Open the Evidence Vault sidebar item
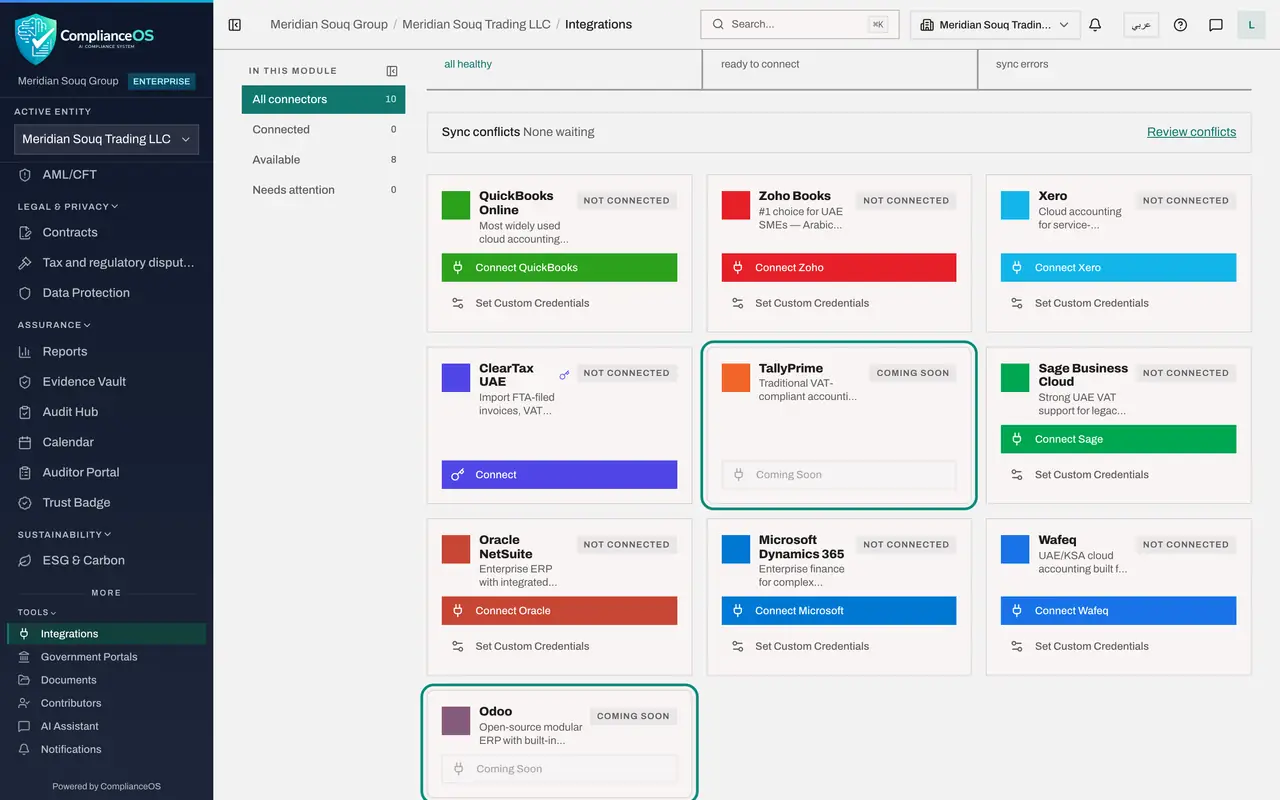This screenshot has width=1280, height=800. [x=106, y=382]
